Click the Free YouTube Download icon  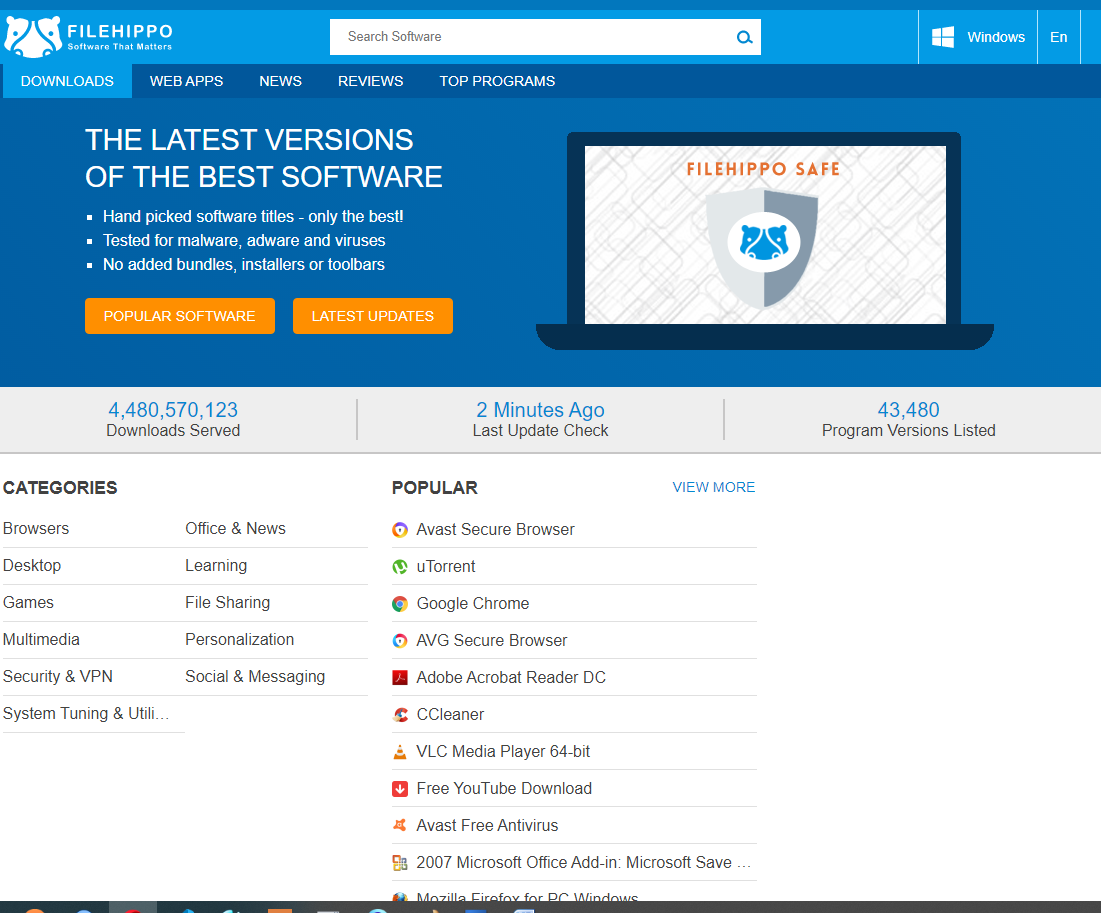(400, 789)
